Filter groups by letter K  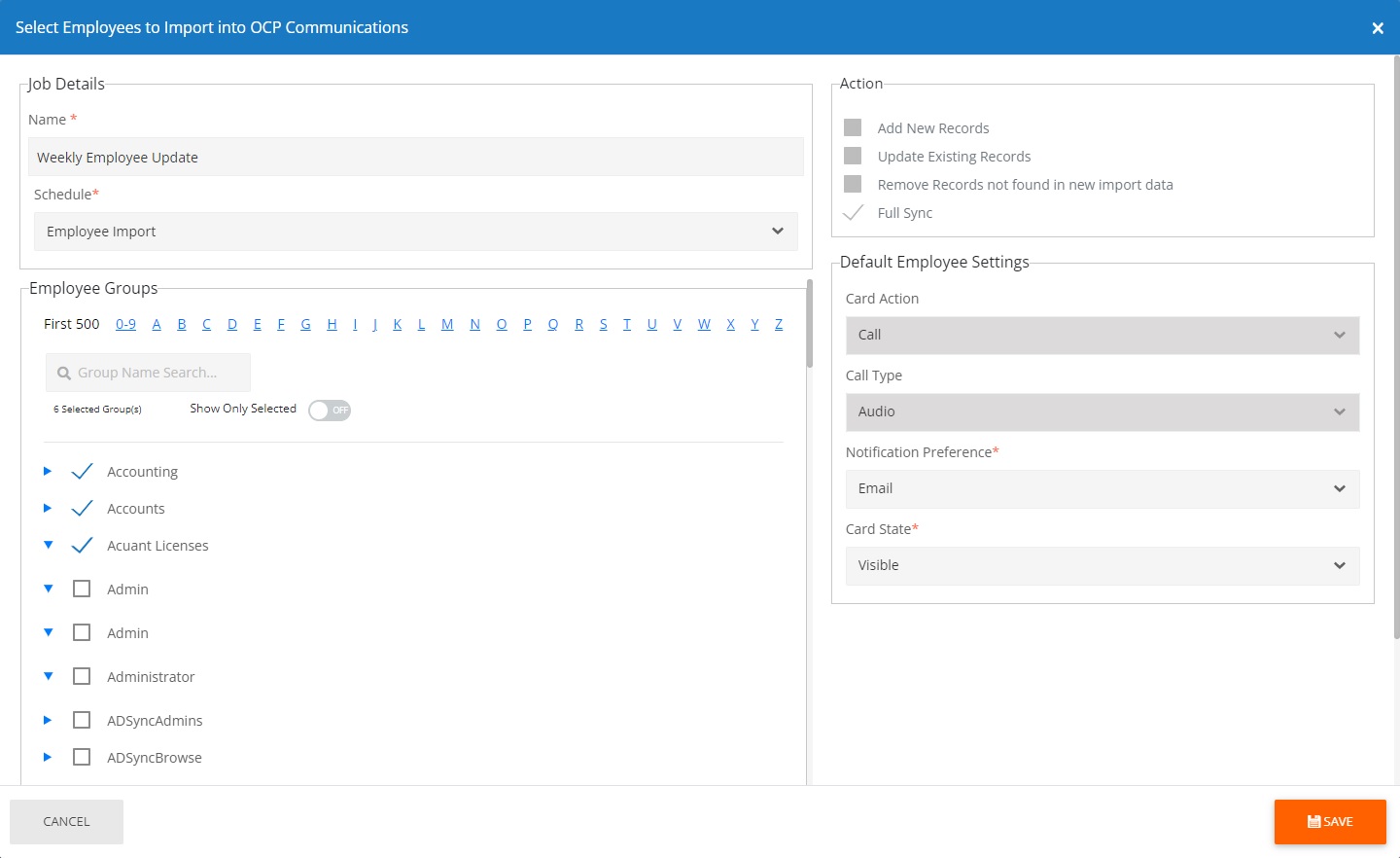pyautogui.click(x=398, y=324)
